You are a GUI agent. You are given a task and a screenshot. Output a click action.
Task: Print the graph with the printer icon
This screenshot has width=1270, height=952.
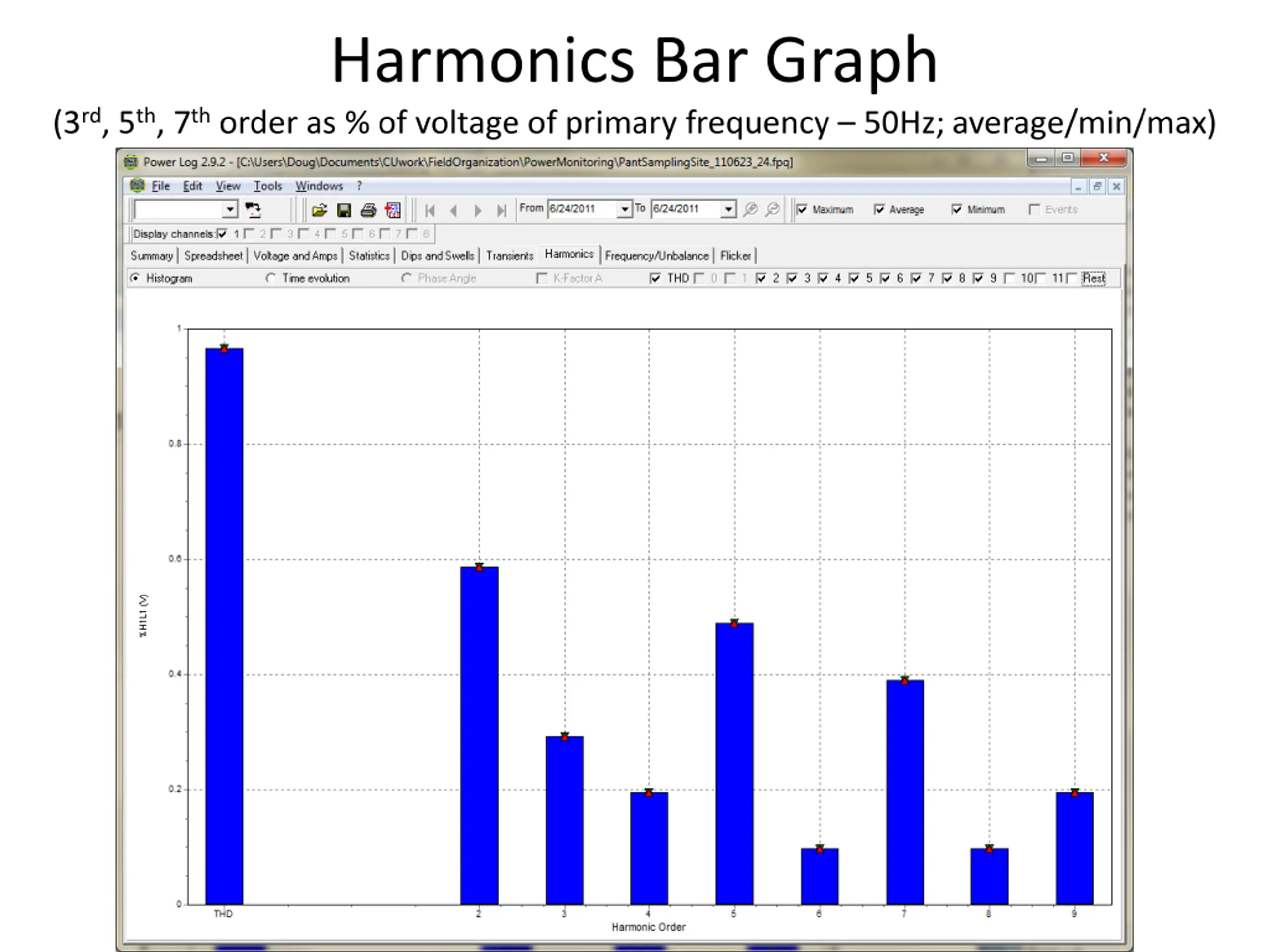click(368, 211)
